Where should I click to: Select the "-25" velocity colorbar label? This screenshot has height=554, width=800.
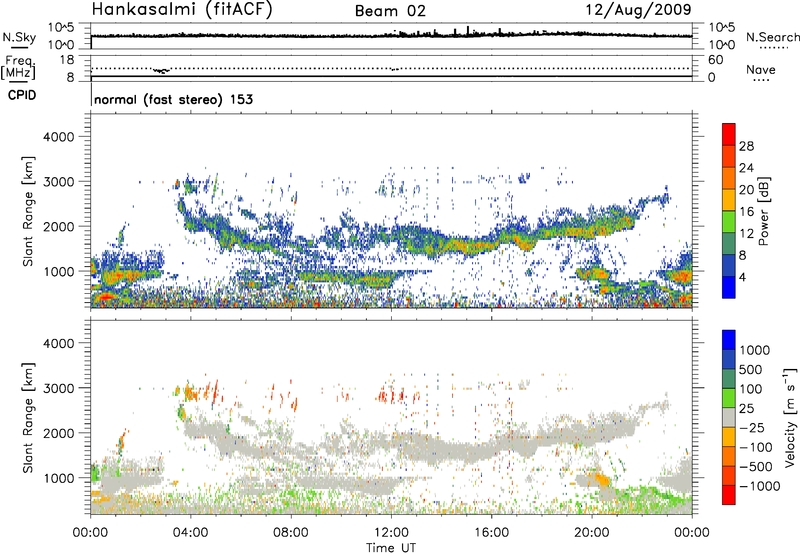pos(752,428)
